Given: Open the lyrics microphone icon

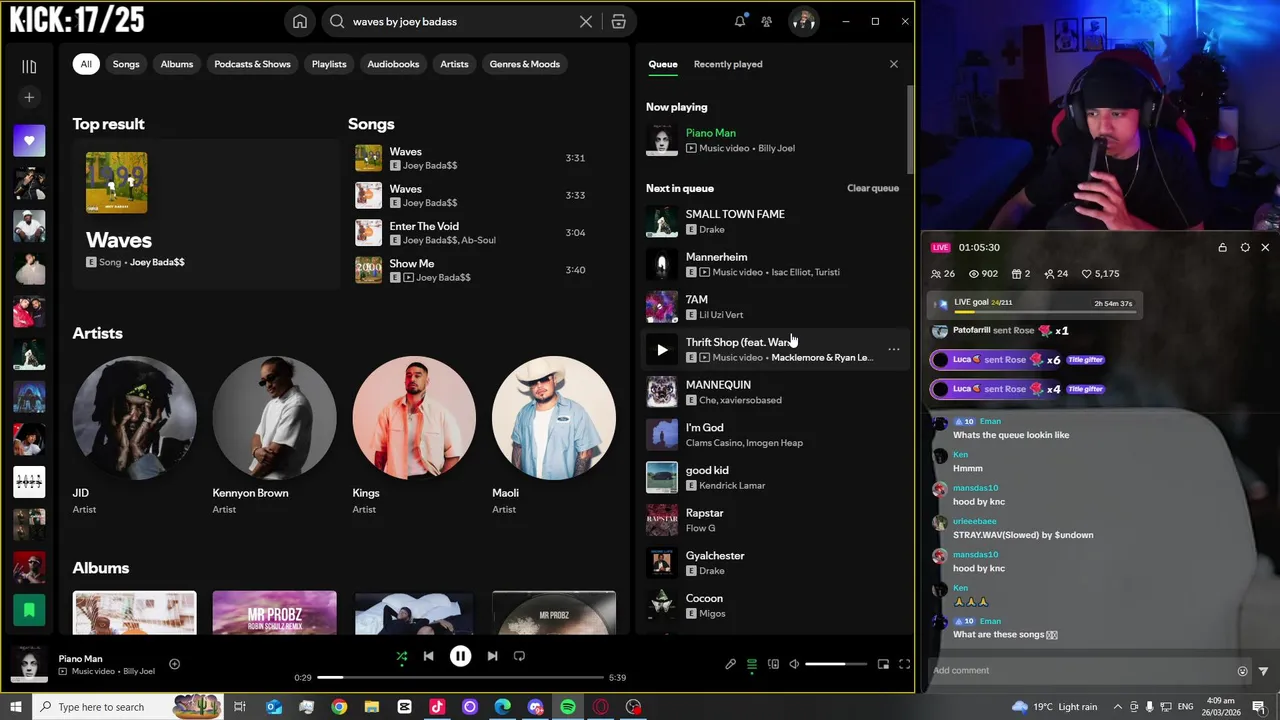Looking at the screenshot, I should pyautogui.click(x=730, y=664).
